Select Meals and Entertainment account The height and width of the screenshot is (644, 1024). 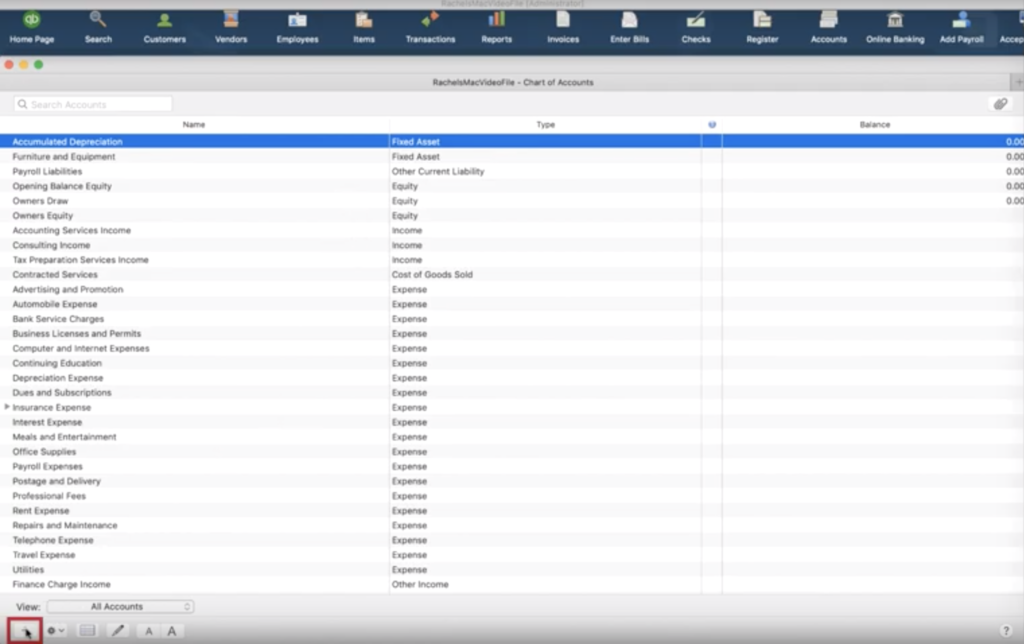[x=512, y=437]
